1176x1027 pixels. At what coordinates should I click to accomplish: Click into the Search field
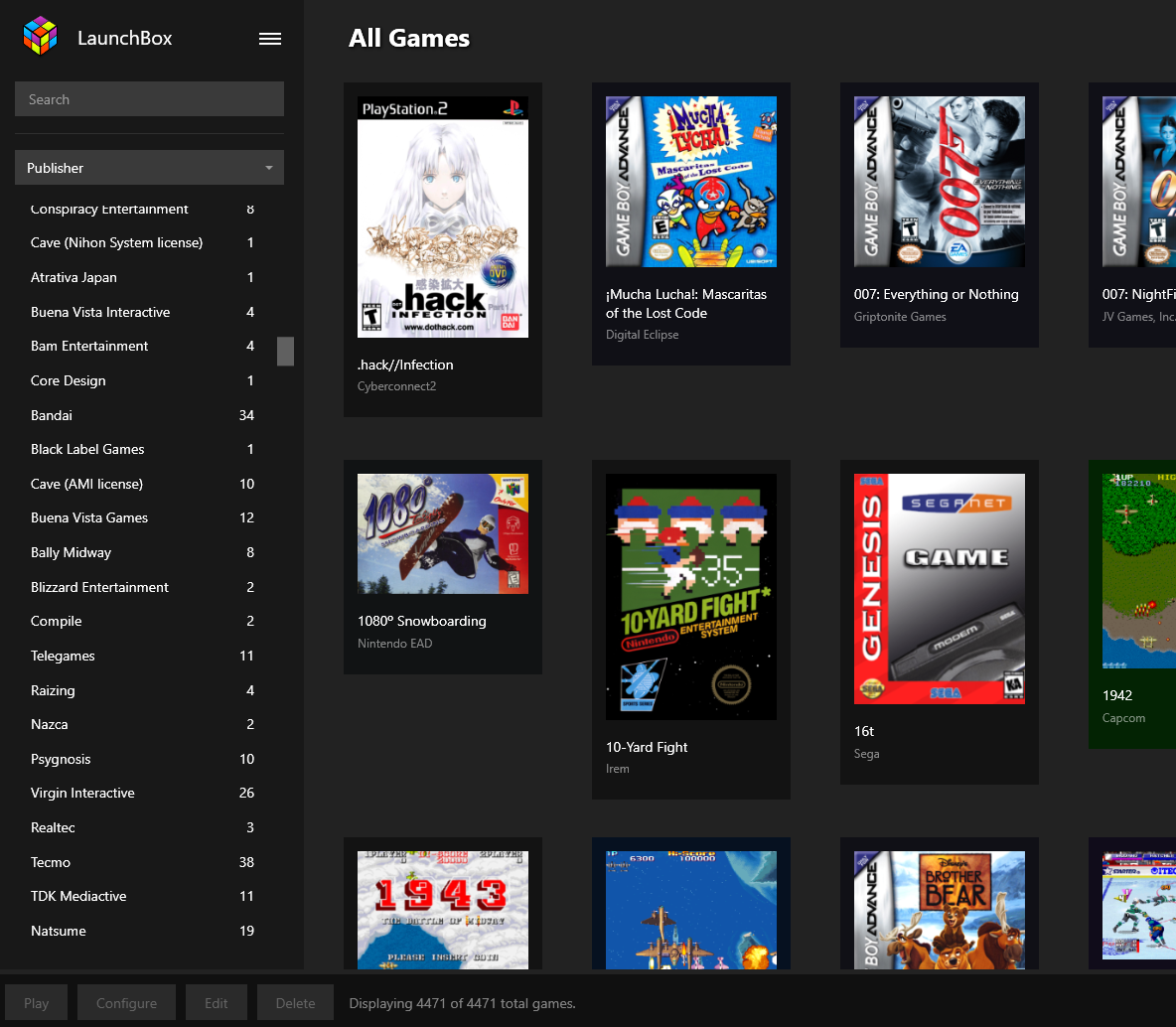(149, 99)
